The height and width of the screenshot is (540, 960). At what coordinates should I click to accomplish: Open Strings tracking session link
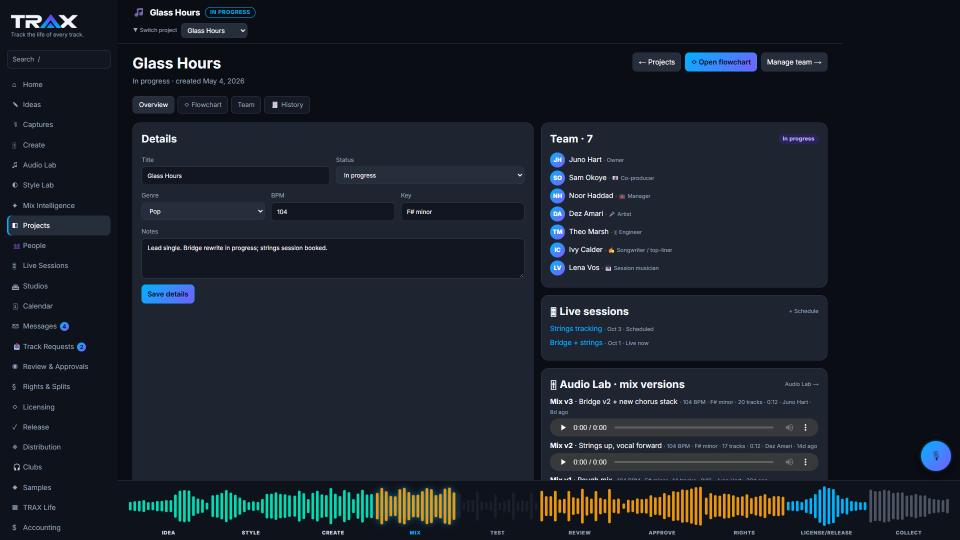[x=576, y=329]
